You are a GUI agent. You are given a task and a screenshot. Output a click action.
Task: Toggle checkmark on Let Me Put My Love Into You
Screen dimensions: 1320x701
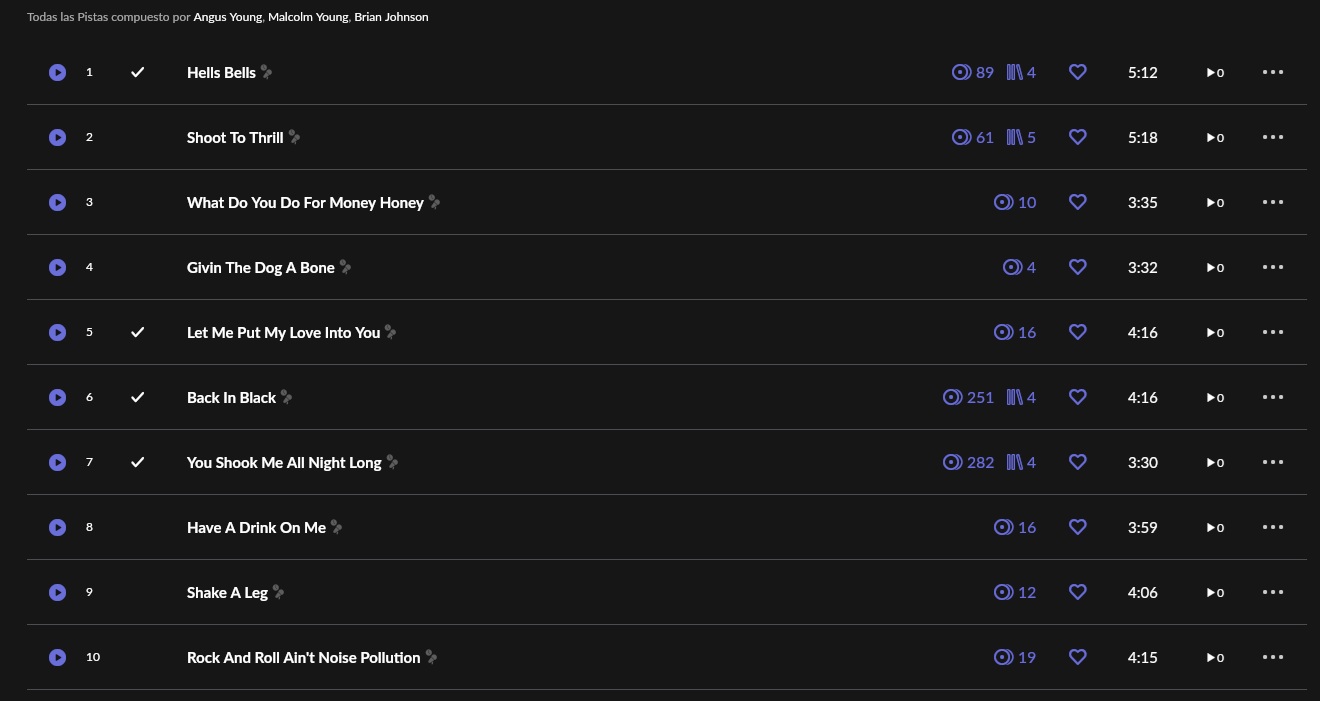pyautogui.click(x=138, y=332)
